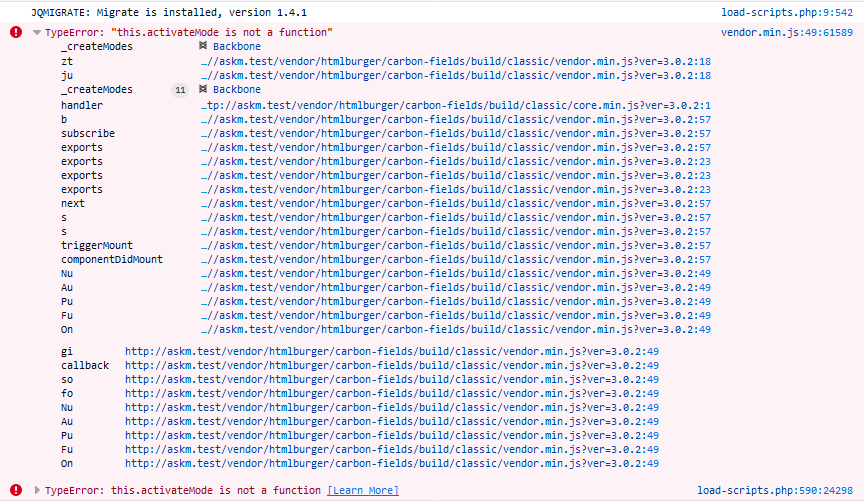Click the red error icon beside bottom TypeError
This screenshot has width=864, height=504.
coord(16,490)
